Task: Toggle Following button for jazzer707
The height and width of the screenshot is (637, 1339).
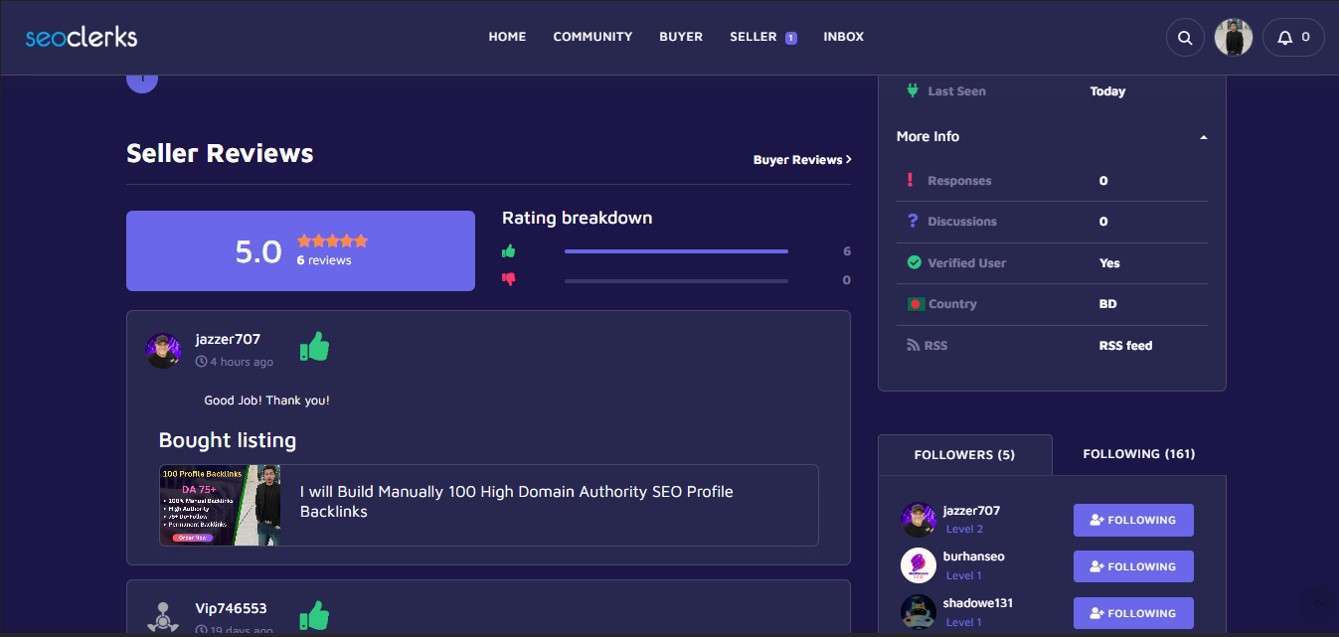Action: pyautogui.click(x=1133, y=520)
